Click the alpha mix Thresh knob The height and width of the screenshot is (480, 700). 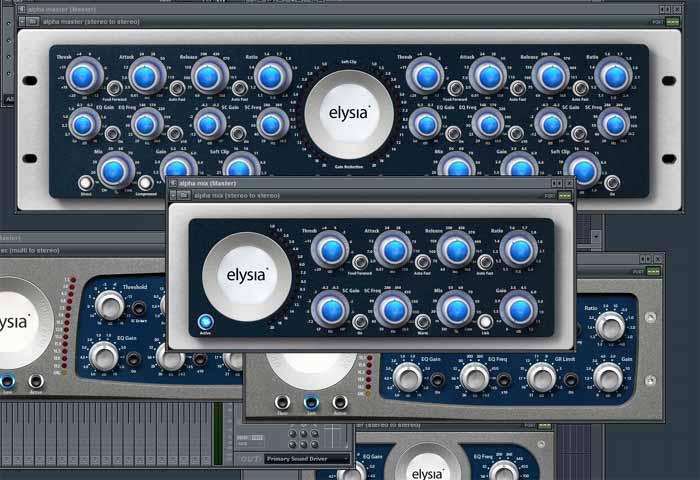click(330, 250)
